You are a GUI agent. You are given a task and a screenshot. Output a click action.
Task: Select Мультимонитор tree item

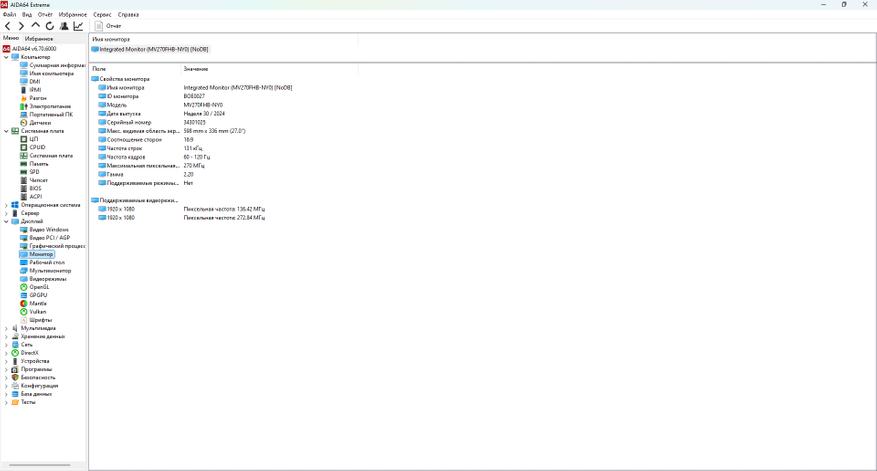pos(50,271)
